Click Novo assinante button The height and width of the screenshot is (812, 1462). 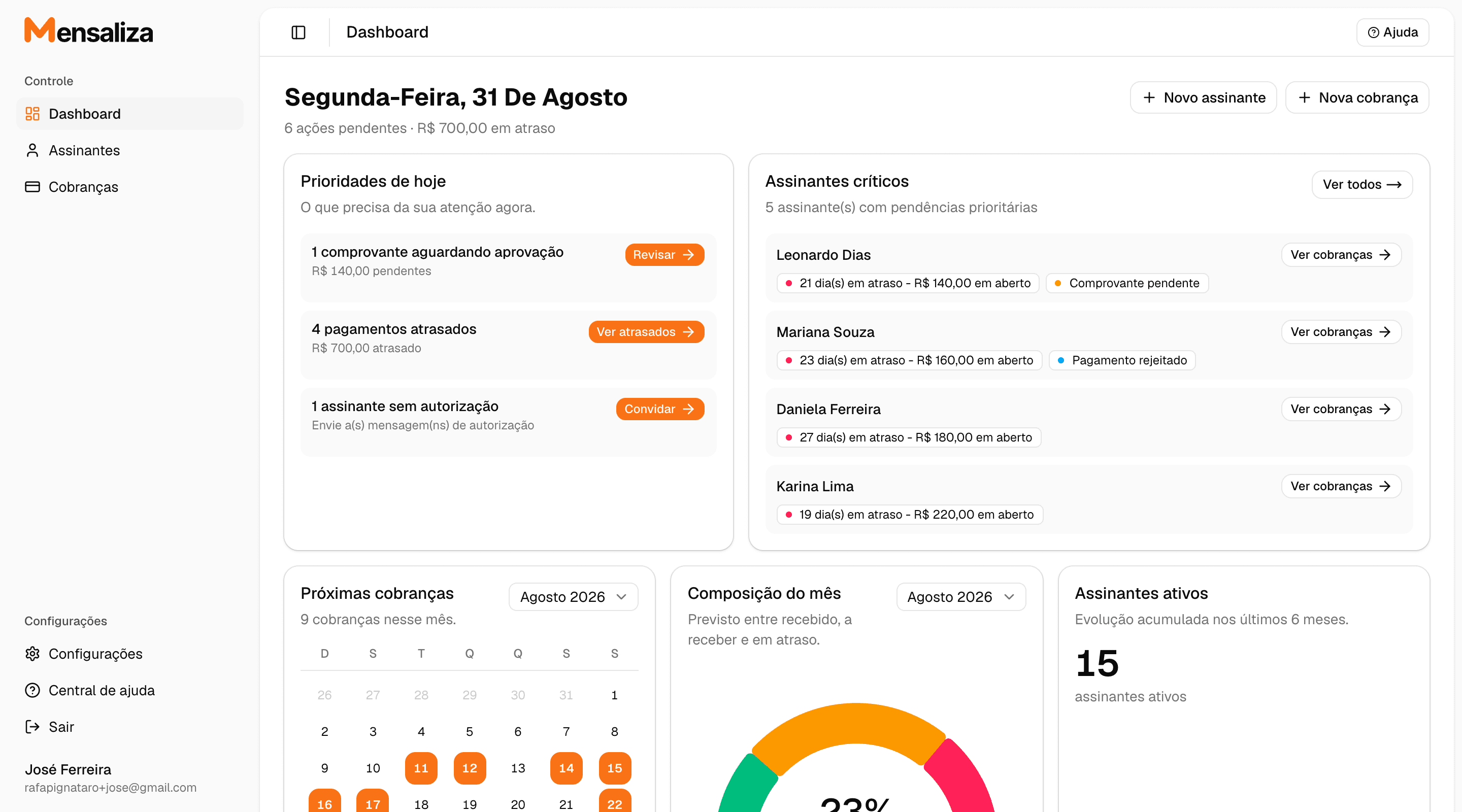1203,97
